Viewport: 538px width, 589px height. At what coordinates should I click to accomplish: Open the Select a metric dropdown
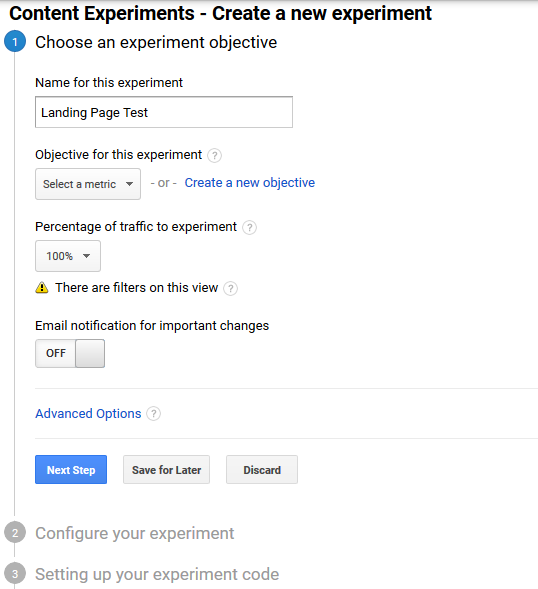pyautogui.click(x=88, y=184)
